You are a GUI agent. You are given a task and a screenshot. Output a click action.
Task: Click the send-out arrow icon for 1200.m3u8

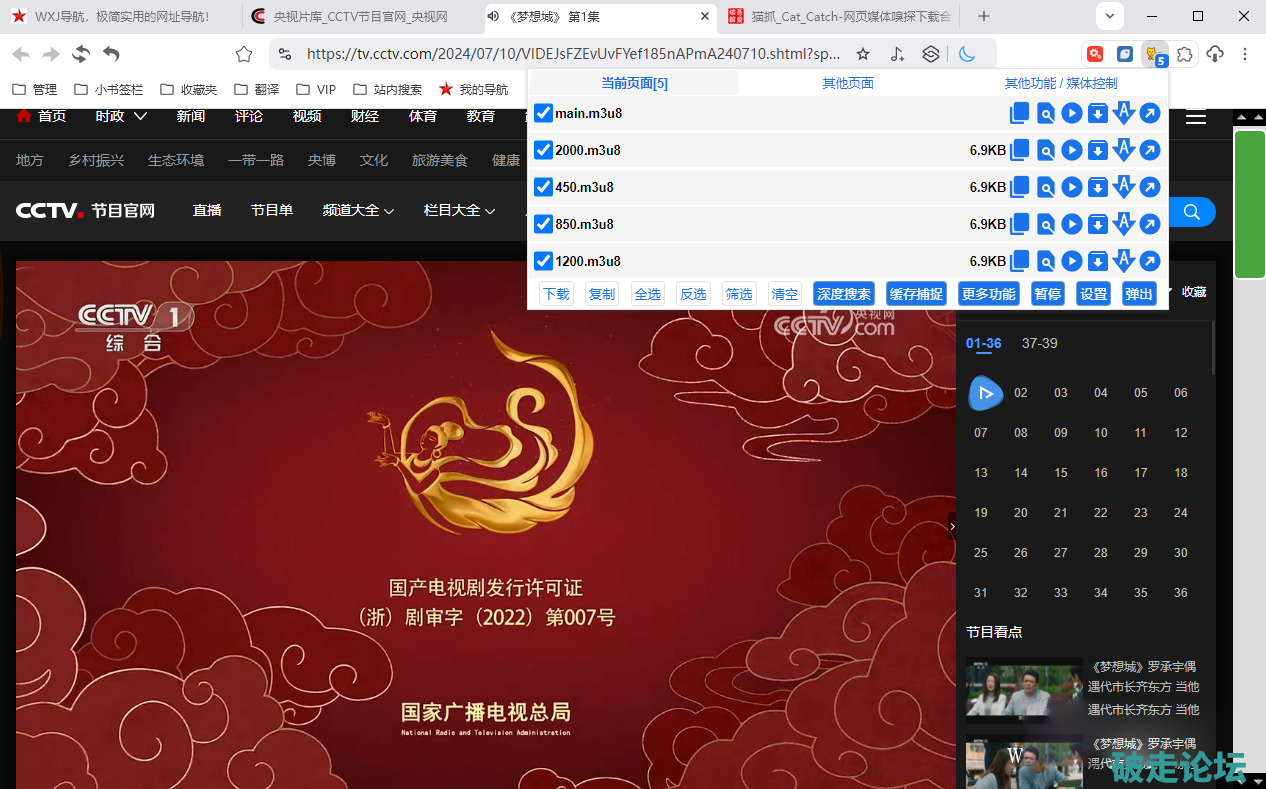pyautogui.click(x=1150, y=262)
